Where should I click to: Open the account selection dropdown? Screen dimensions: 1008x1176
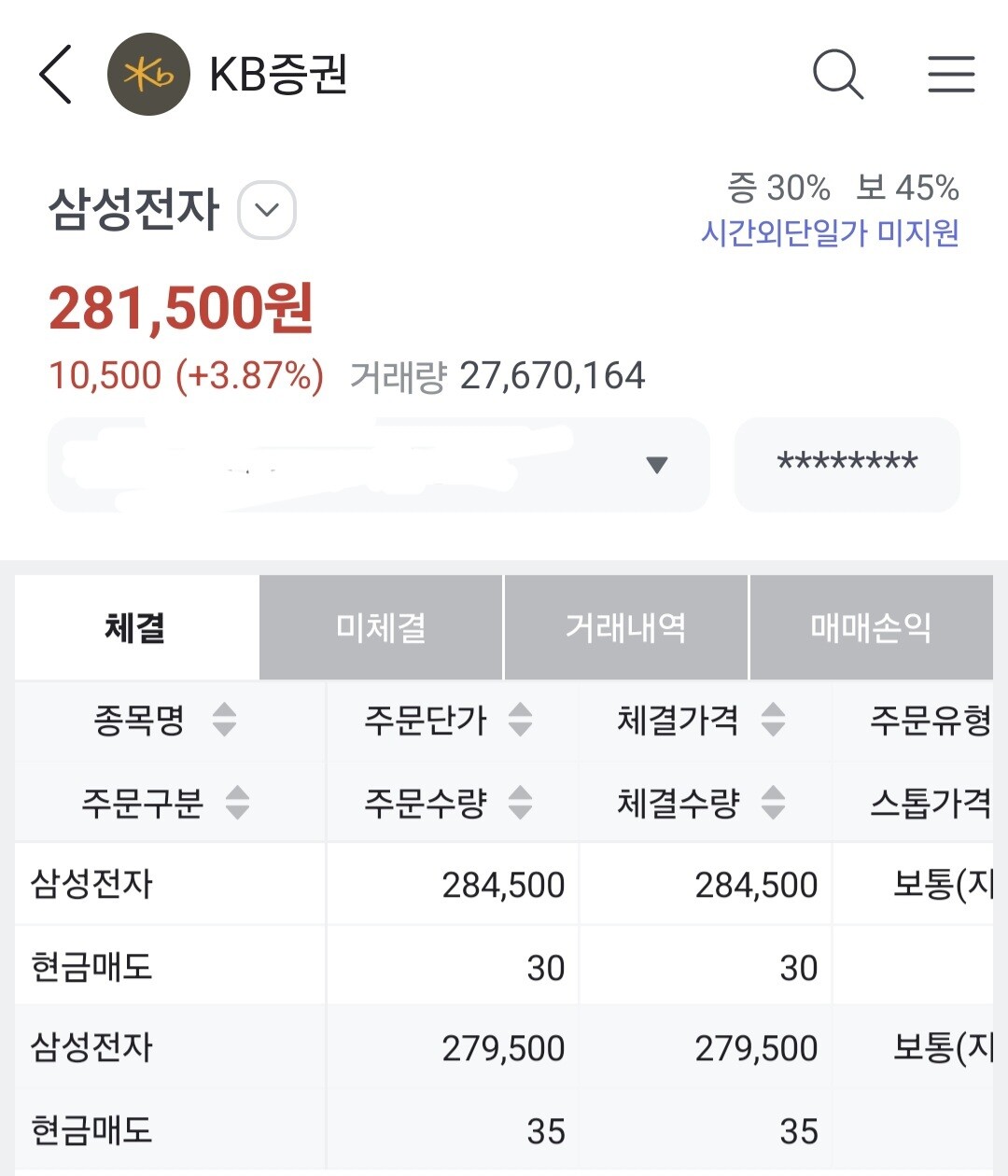[379, 465]
